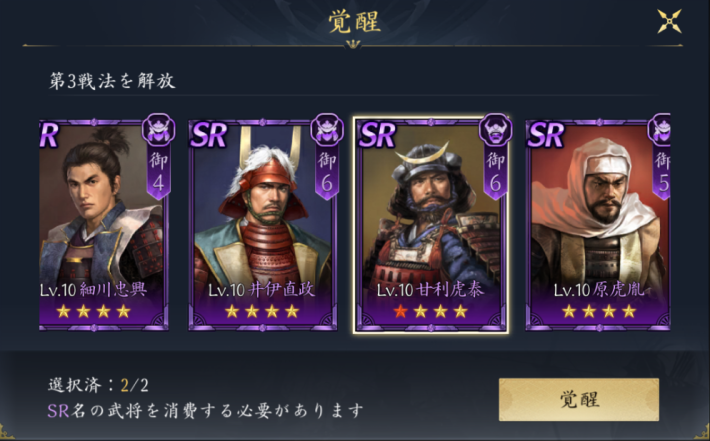Select the 井伊直政 general card
This screenshot has width=710, height=441.
(x=263, y=225)
